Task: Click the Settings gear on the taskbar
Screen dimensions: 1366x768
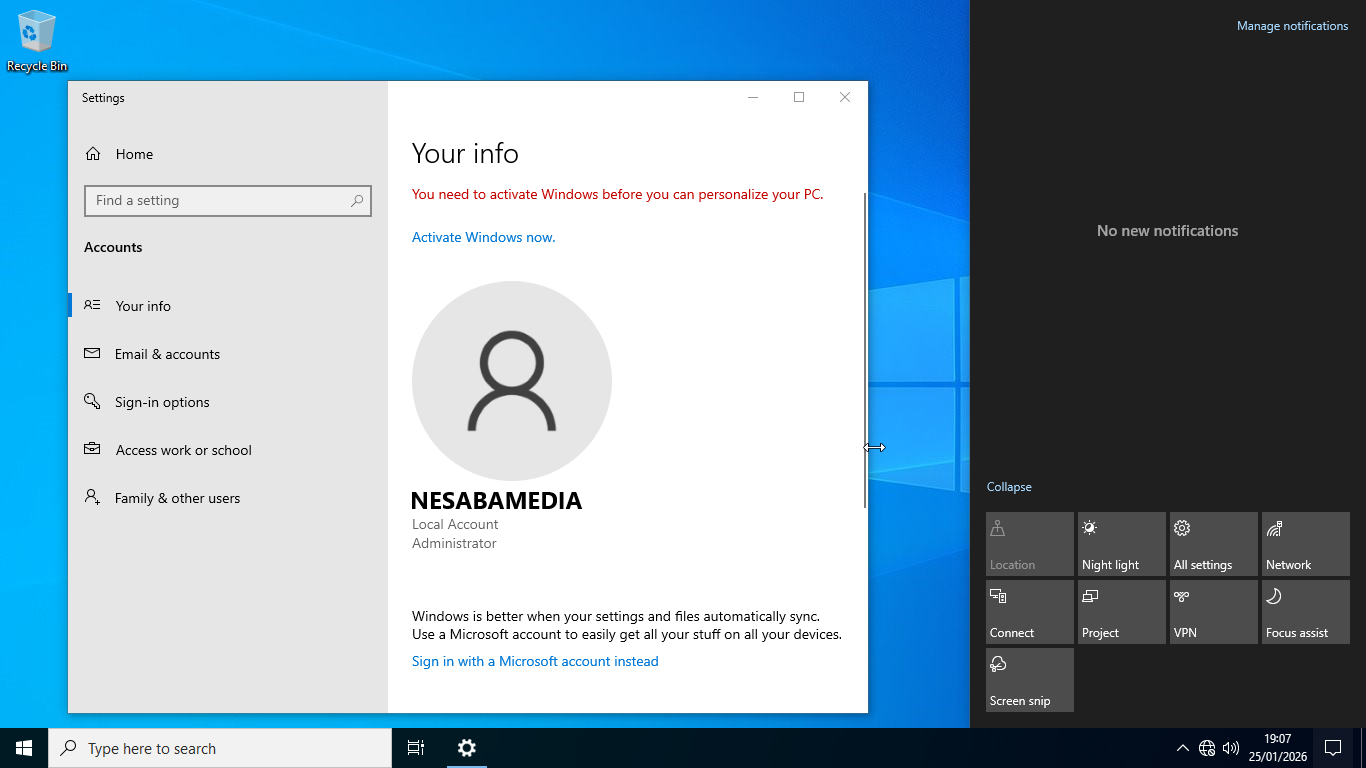Action: coord(467,748)
